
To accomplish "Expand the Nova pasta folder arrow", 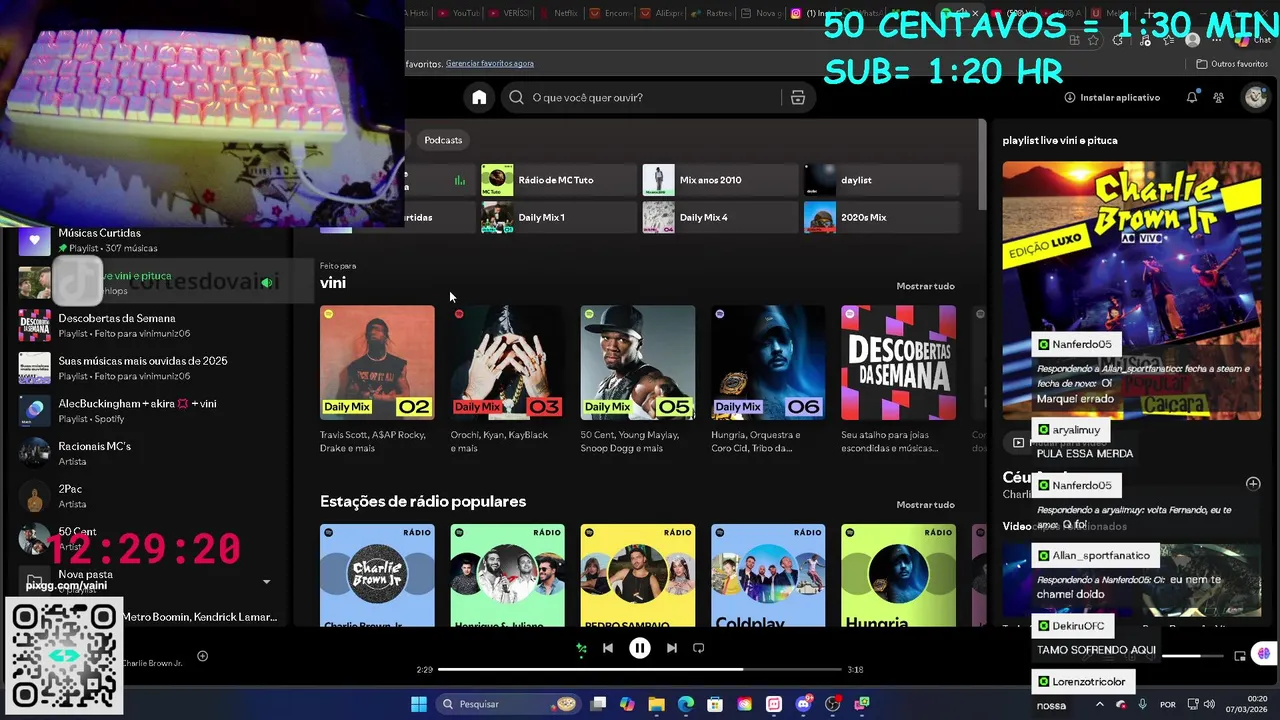I will point(266,581).
